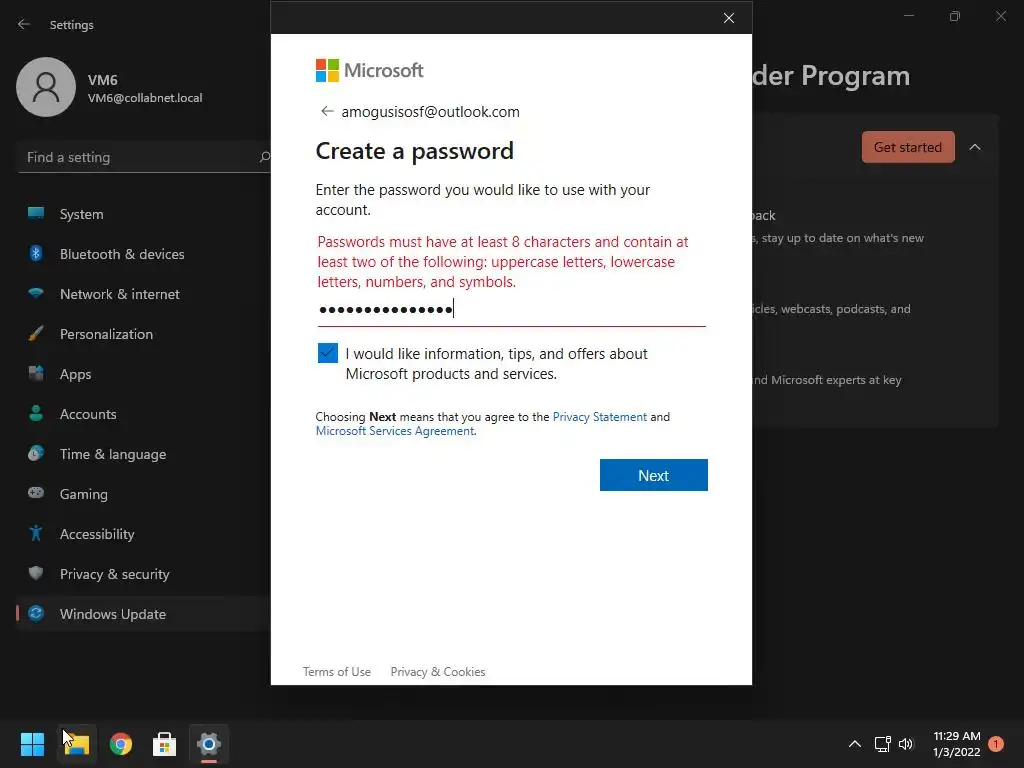This screenshot has height=768, width=1024.
Task: Open the Privacy & security category
Action: click(x=142, y=574)
